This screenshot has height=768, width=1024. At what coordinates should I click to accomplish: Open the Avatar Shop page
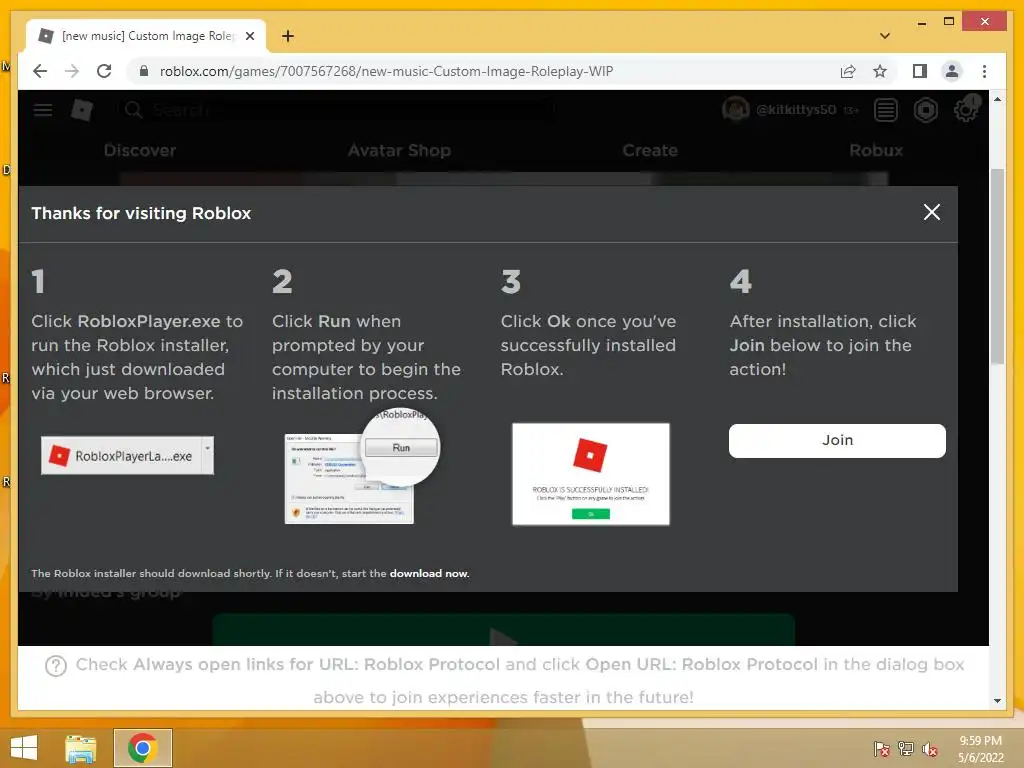click(399, 150)
